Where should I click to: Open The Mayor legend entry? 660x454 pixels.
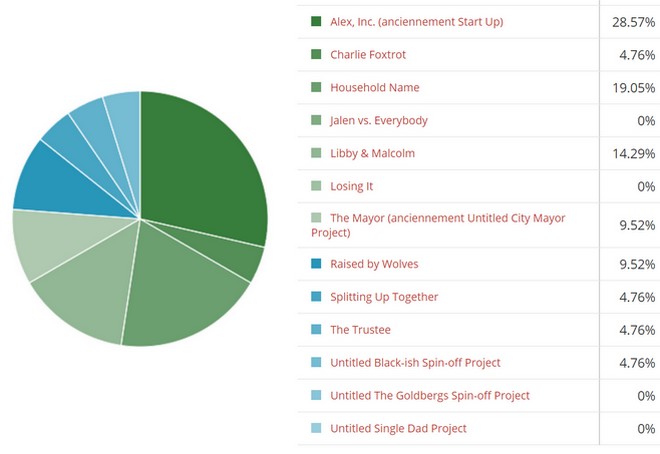(447, 218)
